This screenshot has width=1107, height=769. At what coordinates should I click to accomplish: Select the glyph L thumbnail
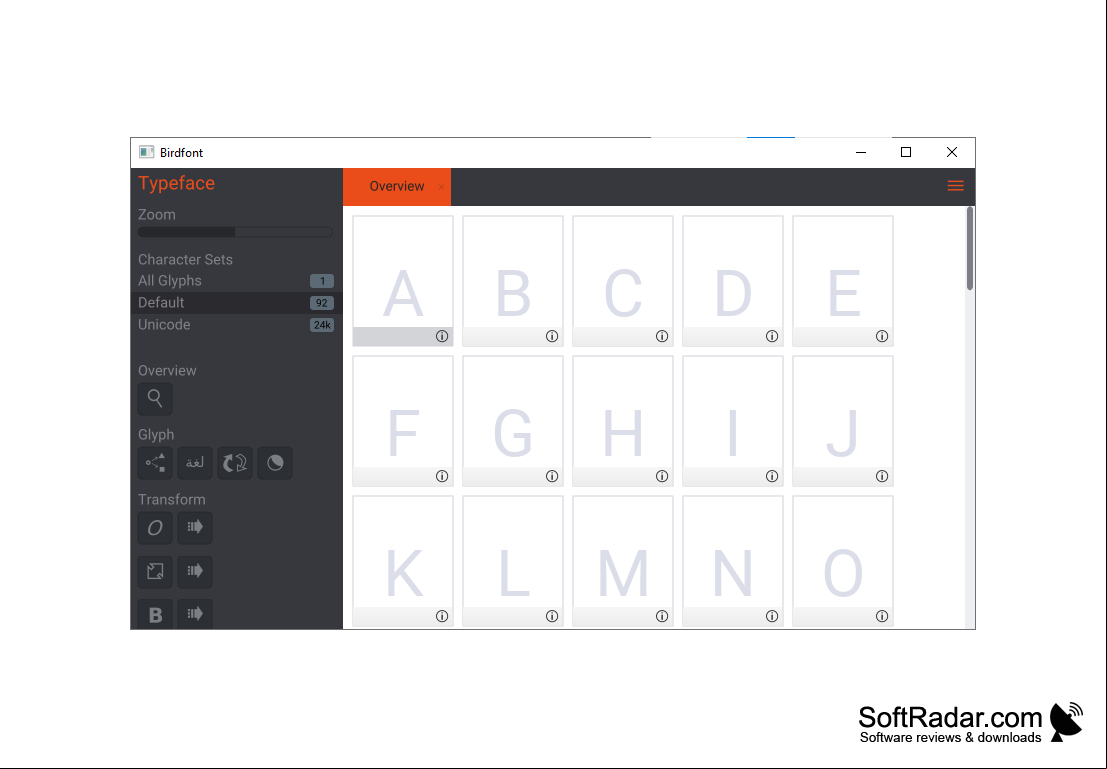click(513, 561)
